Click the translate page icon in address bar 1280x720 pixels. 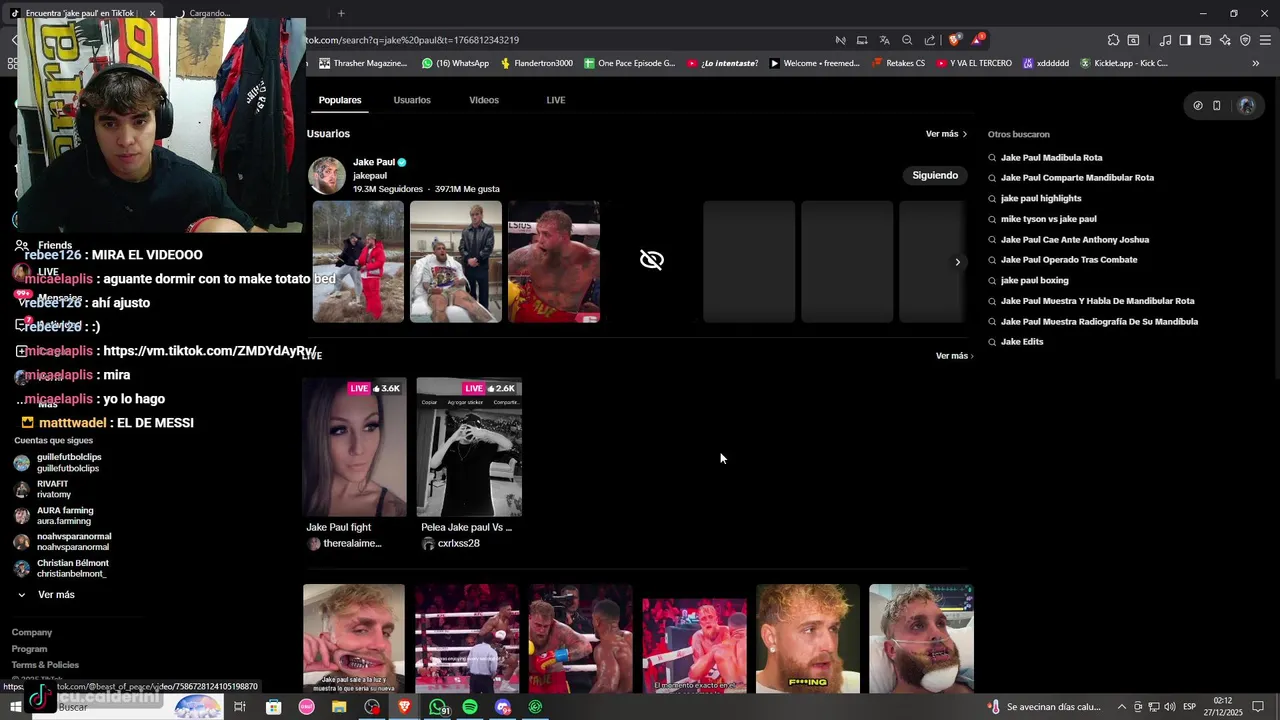[x=884, y=40]
